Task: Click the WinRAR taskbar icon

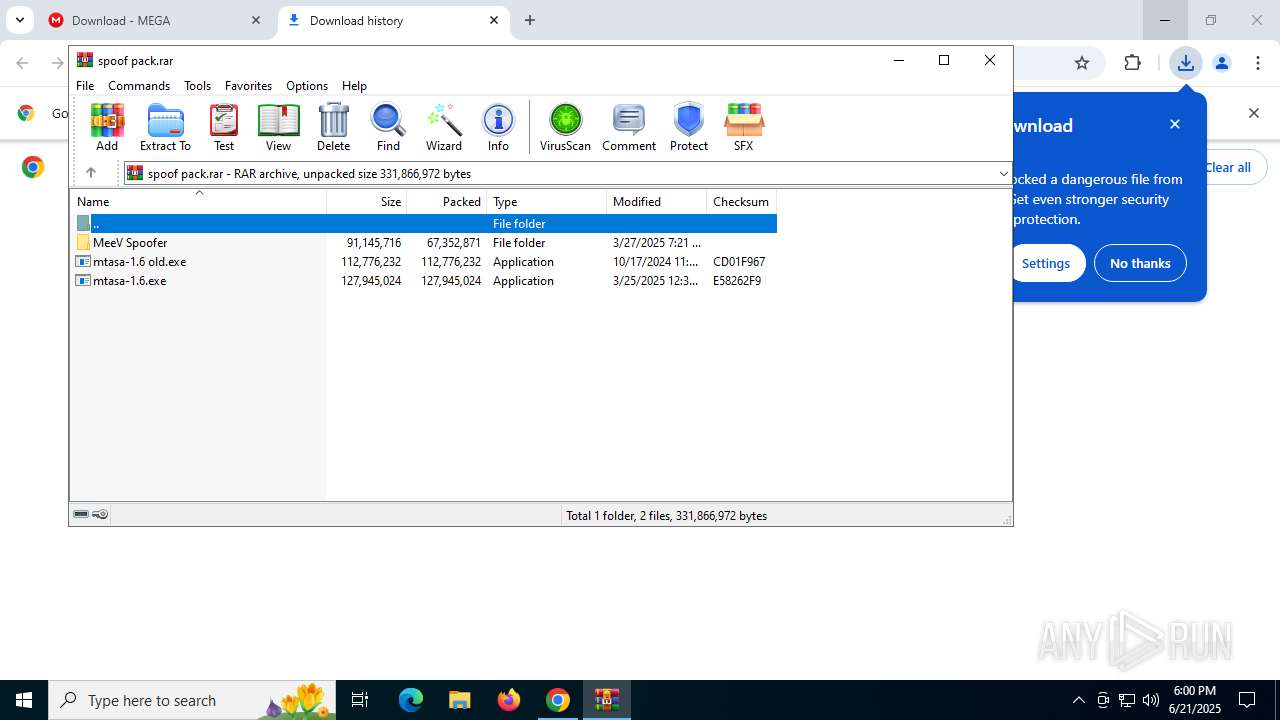Action: [x=607, y=700]
